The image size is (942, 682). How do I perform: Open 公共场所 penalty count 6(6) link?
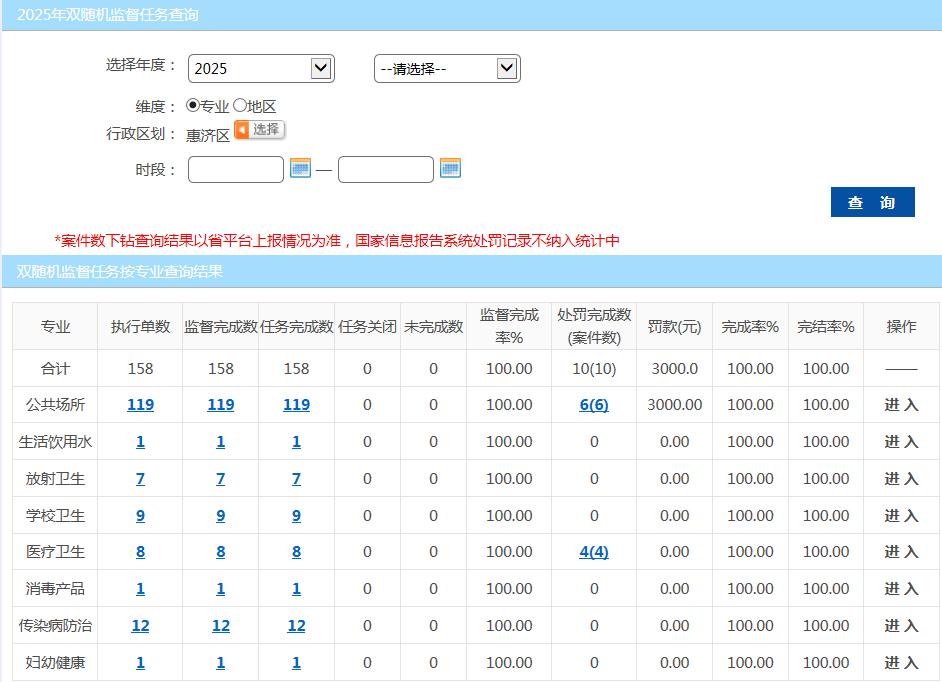coord(594,405)
